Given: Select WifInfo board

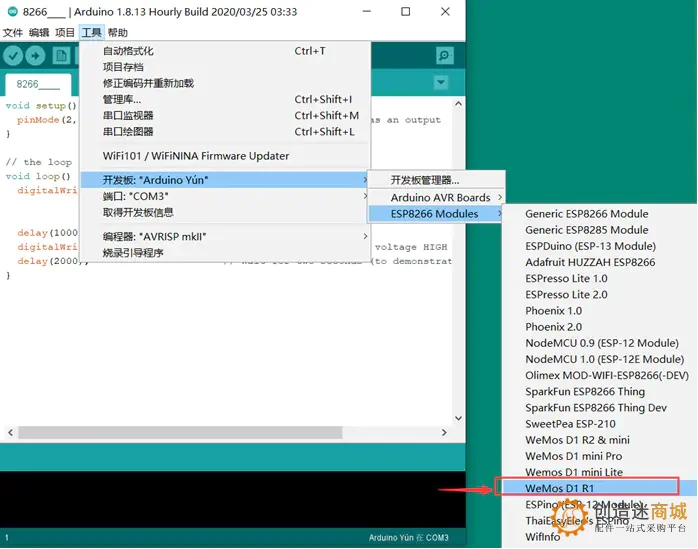Looking at the screenshot, I should tap(599, 537).
